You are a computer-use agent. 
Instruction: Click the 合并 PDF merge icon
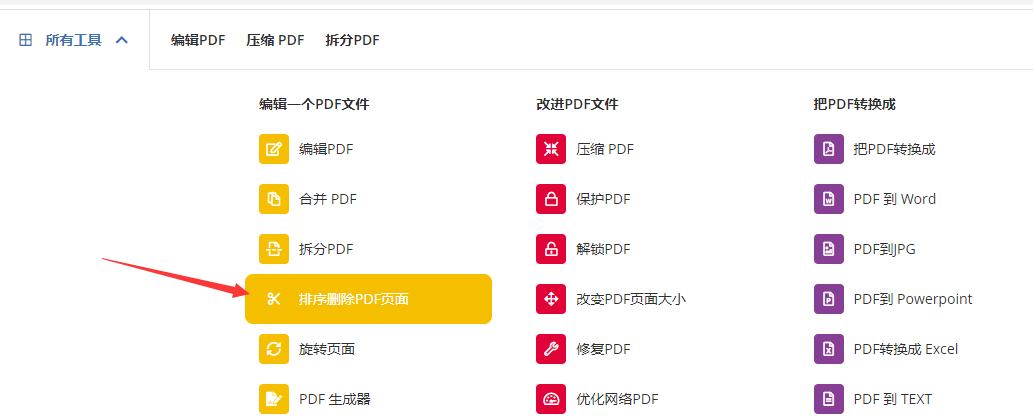[274, 199]
